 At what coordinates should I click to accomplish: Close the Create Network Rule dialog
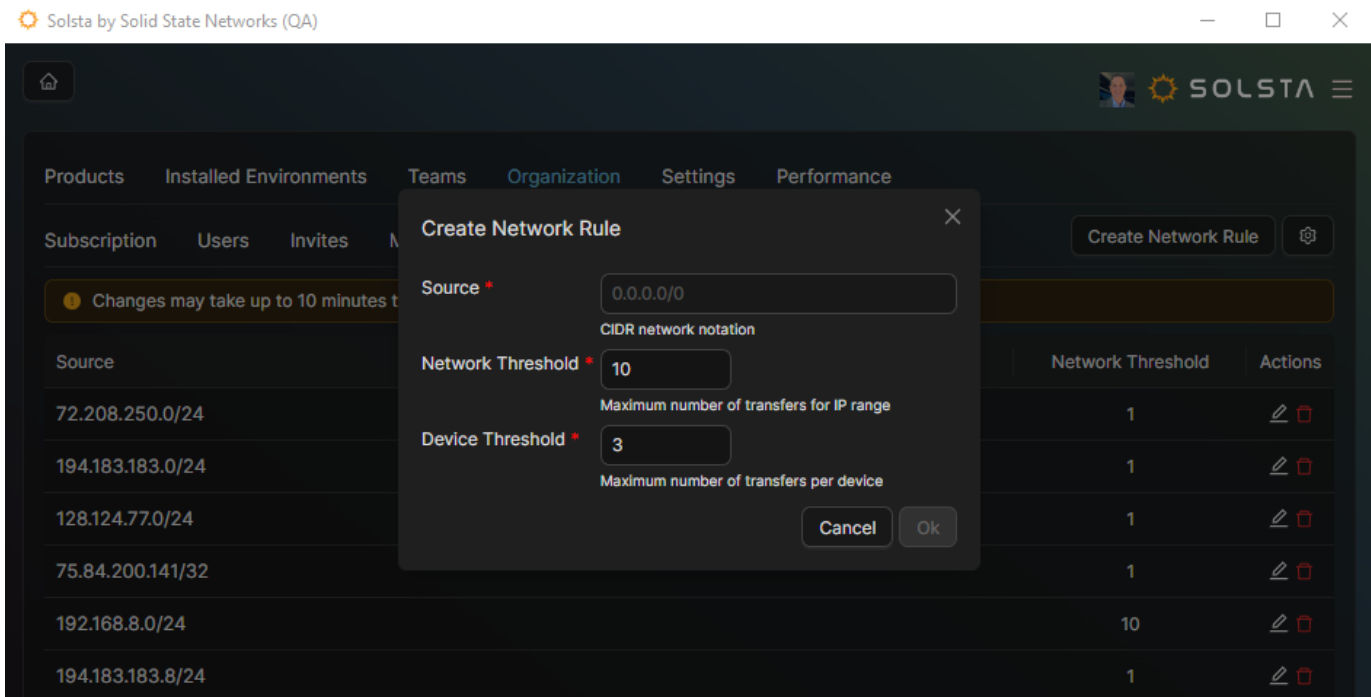[x=952, y=217]
